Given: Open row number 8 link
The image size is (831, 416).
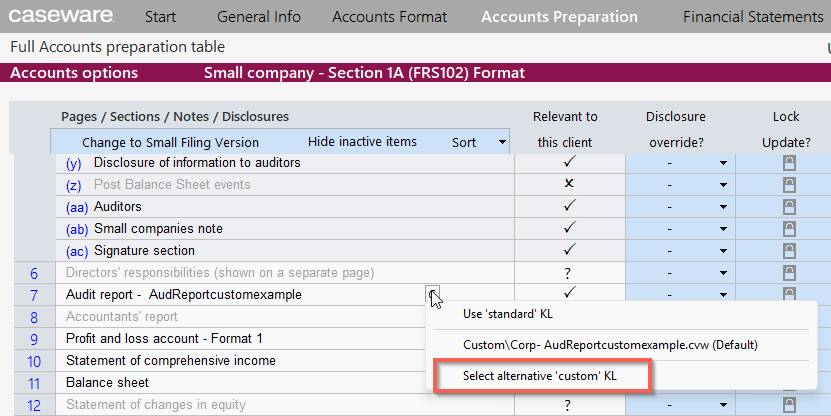Looking at the screenshot, I should pyautogui.click(x=34, y=317).
